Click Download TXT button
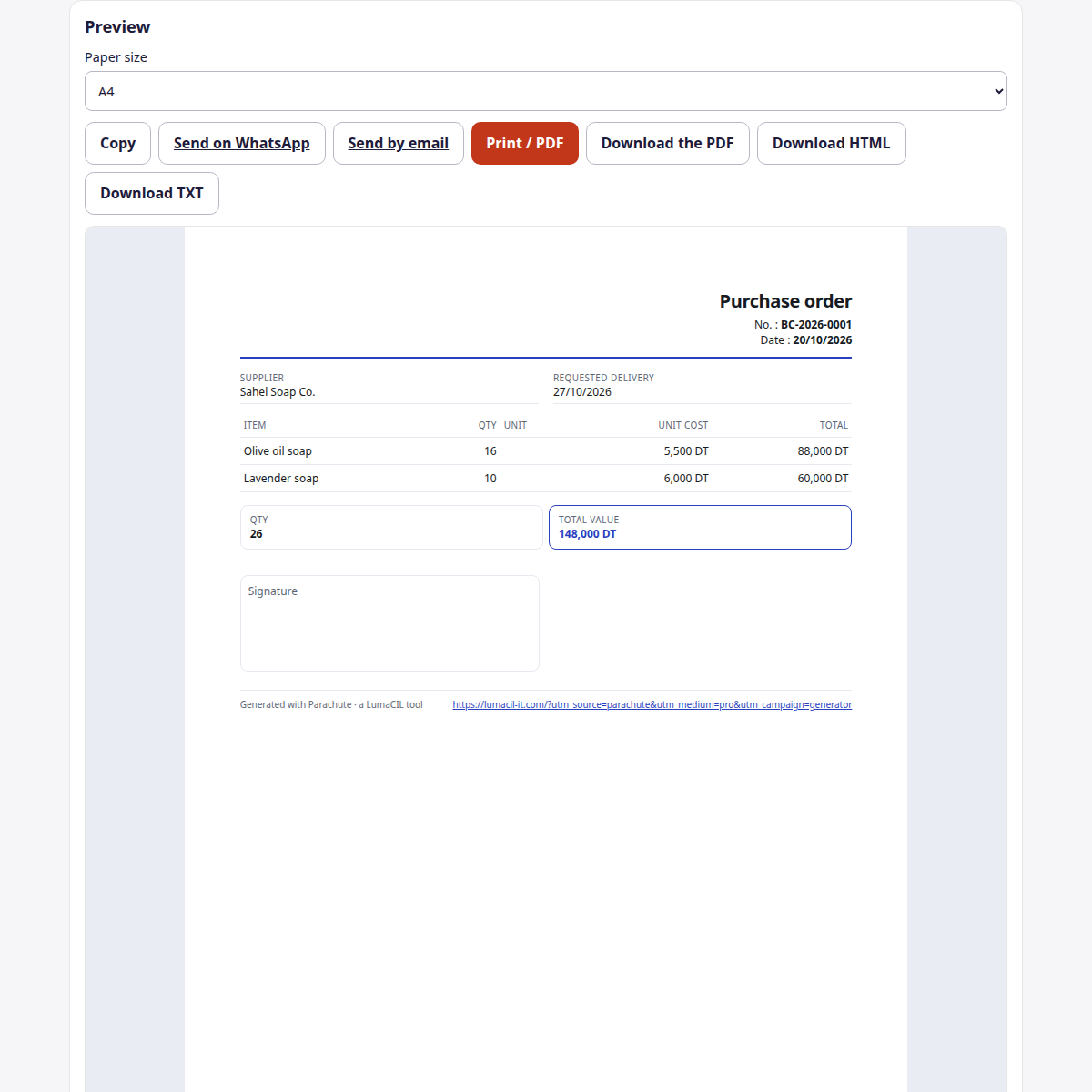Screen dimensions: 1092x1092 pyautogui.click(x=152, y=193)
